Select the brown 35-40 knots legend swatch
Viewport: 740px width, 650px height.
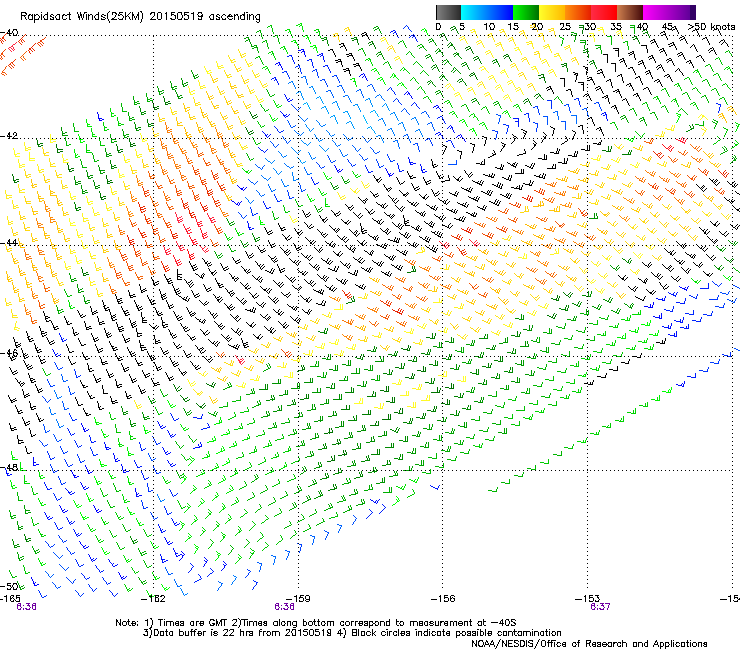[x=630, y=12]
